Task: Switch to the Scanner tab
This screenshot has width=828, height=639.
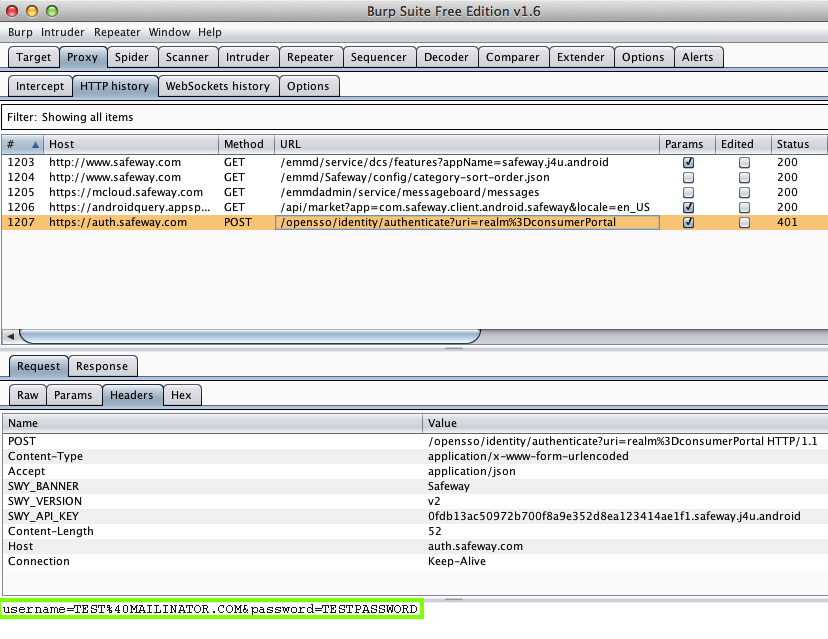Action: click(x=187, y=57)
